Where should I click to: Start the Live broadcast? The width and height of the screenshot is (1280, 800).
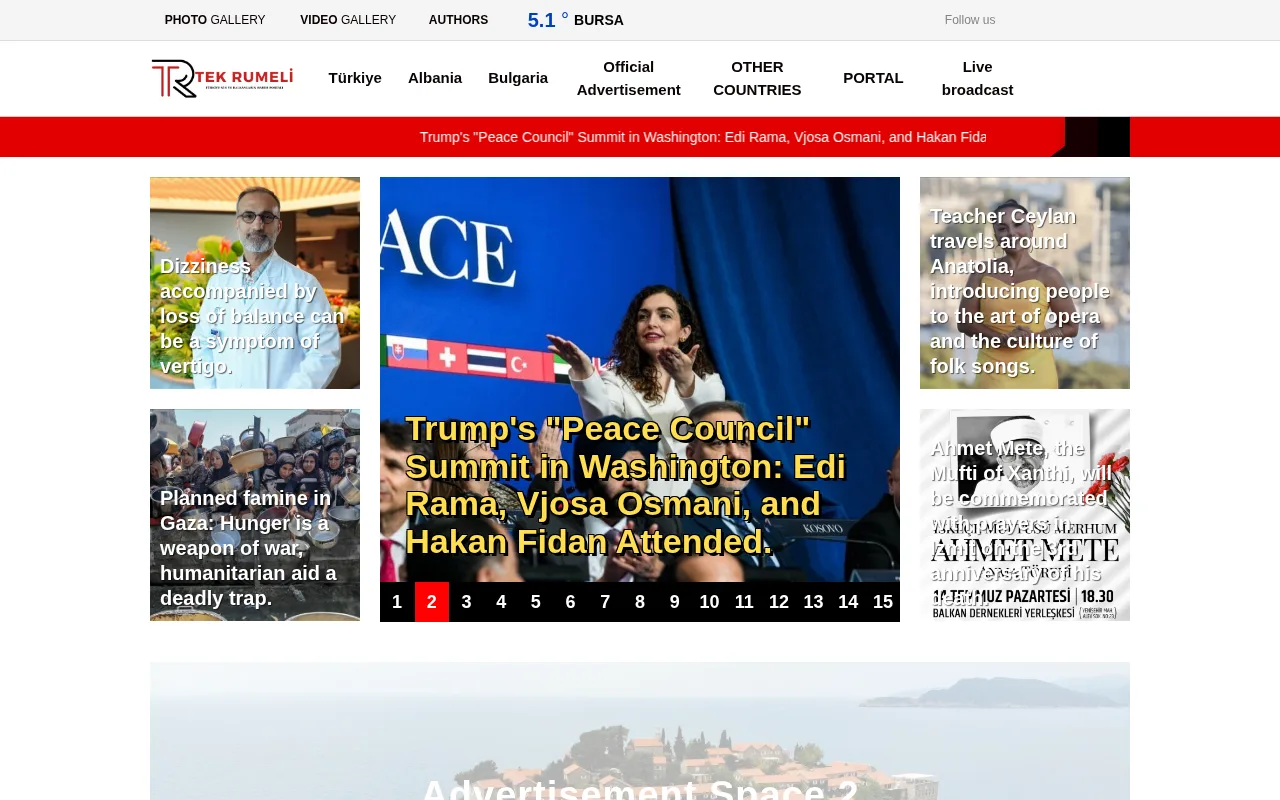[x=977, y=78]
